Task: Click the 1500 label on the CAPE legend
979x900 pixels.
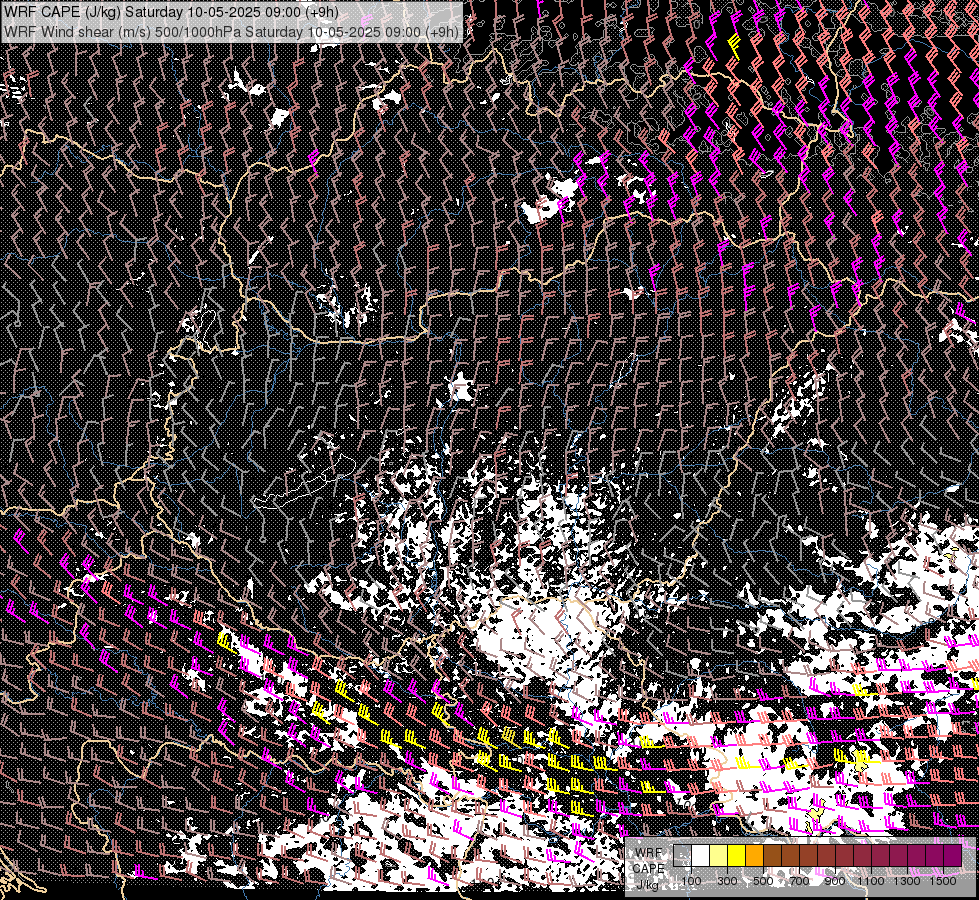Action: [x=943, y=881]
